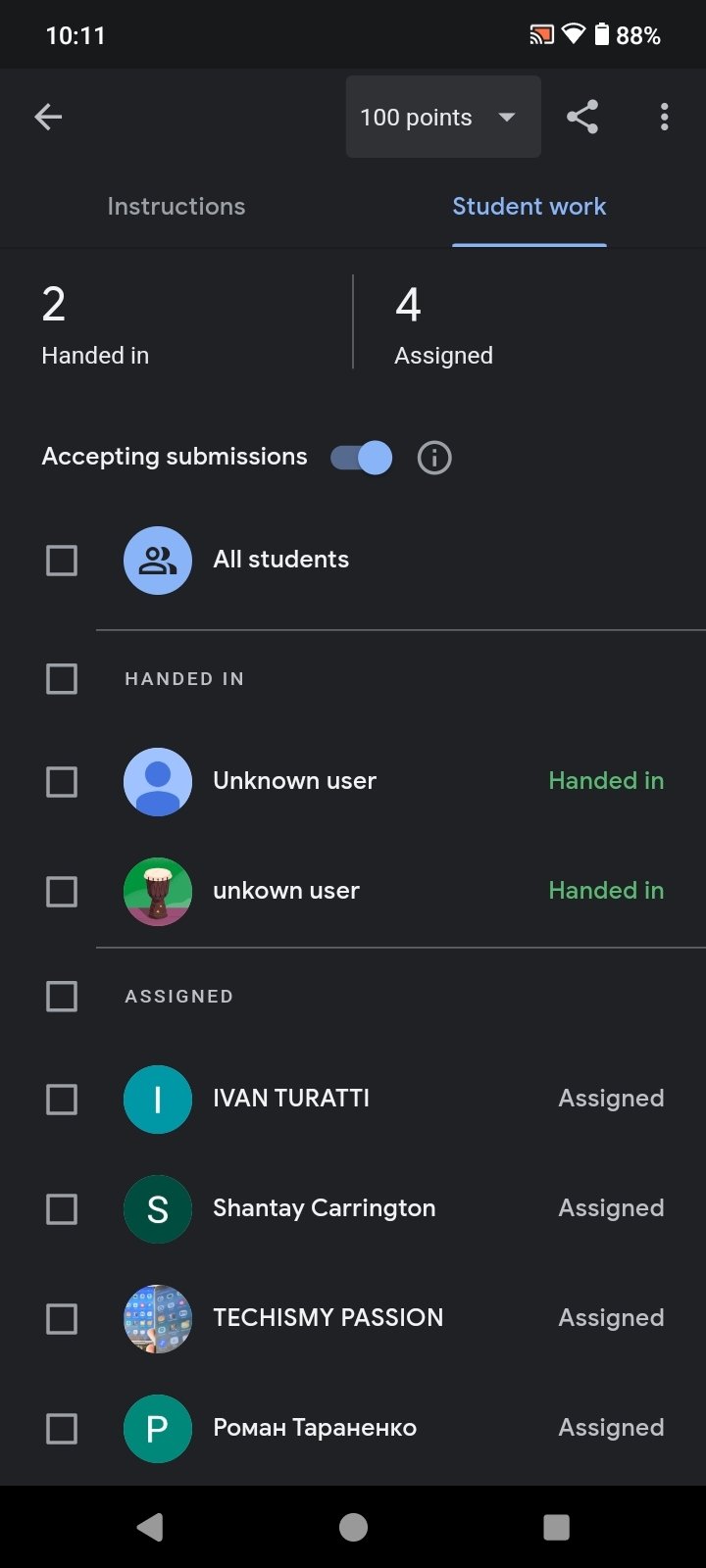Turn off the Accepting submissions switch
This screenshot has height=1568, width=706.
[361, 458]
